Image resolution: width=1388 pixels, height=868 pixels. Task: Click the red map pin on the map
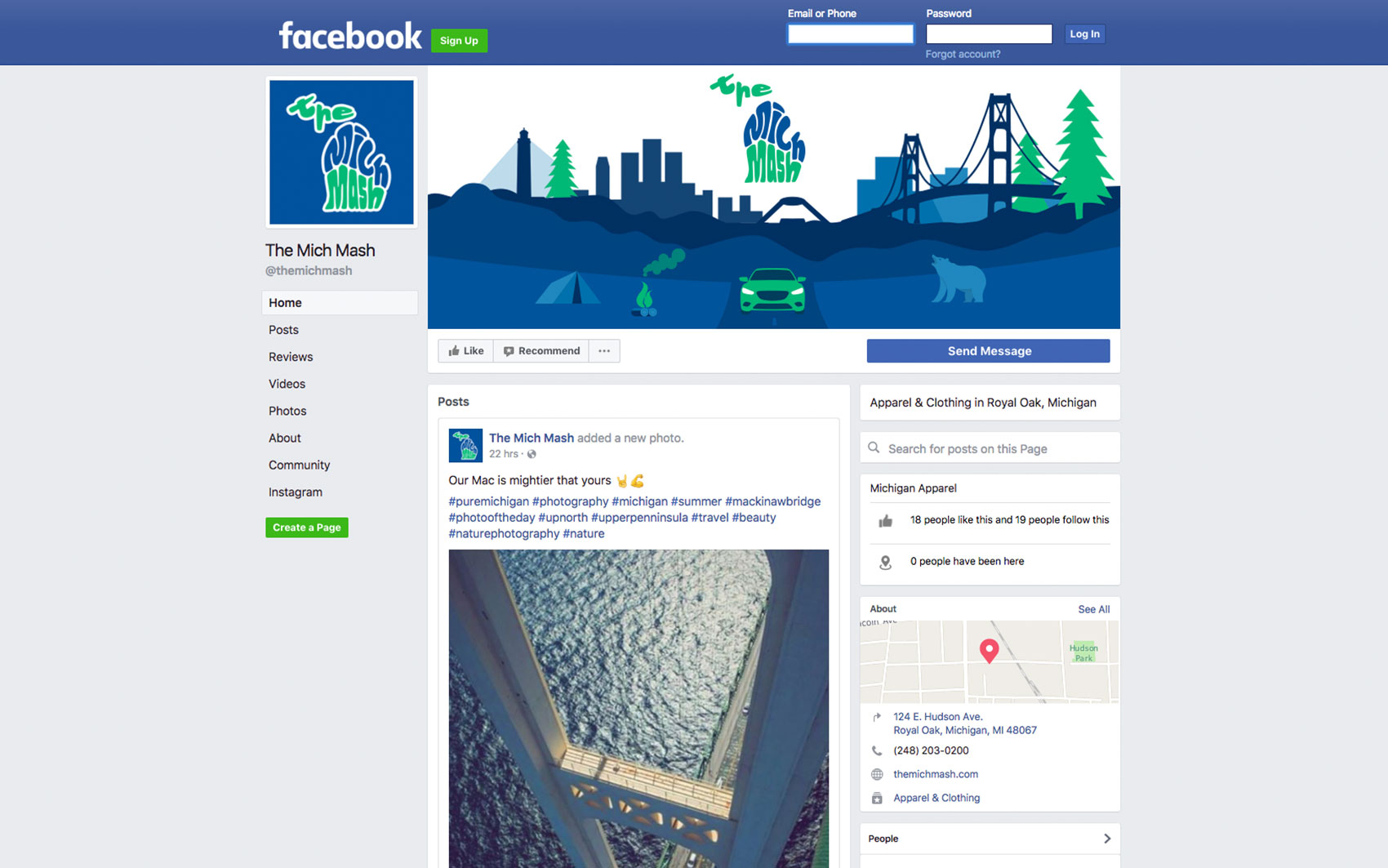[989, 651]
